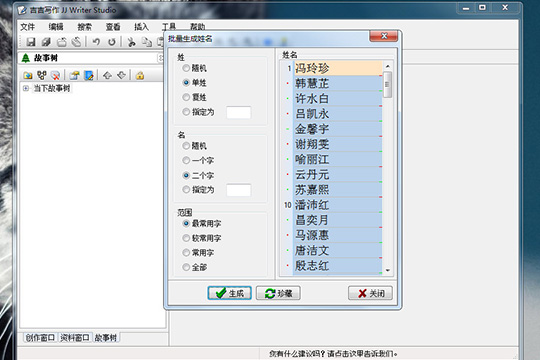
Task: Select the name 唐洁文 in the list
Action: click(338, 250)
